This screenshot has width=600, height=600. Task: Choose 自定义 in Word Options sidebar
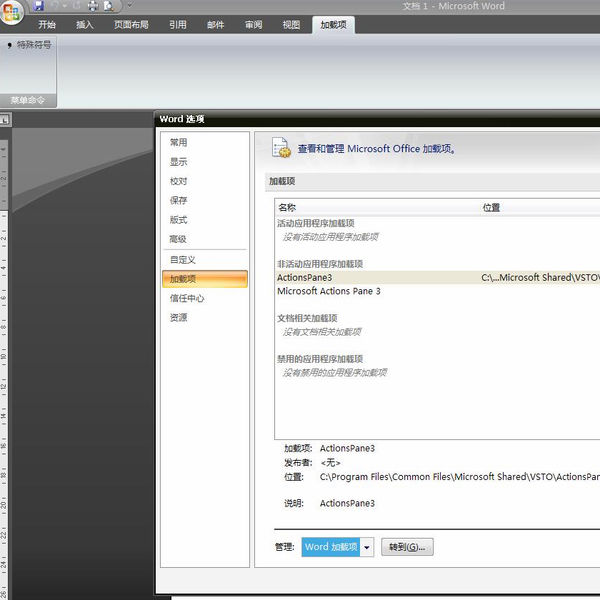(183, 260)
